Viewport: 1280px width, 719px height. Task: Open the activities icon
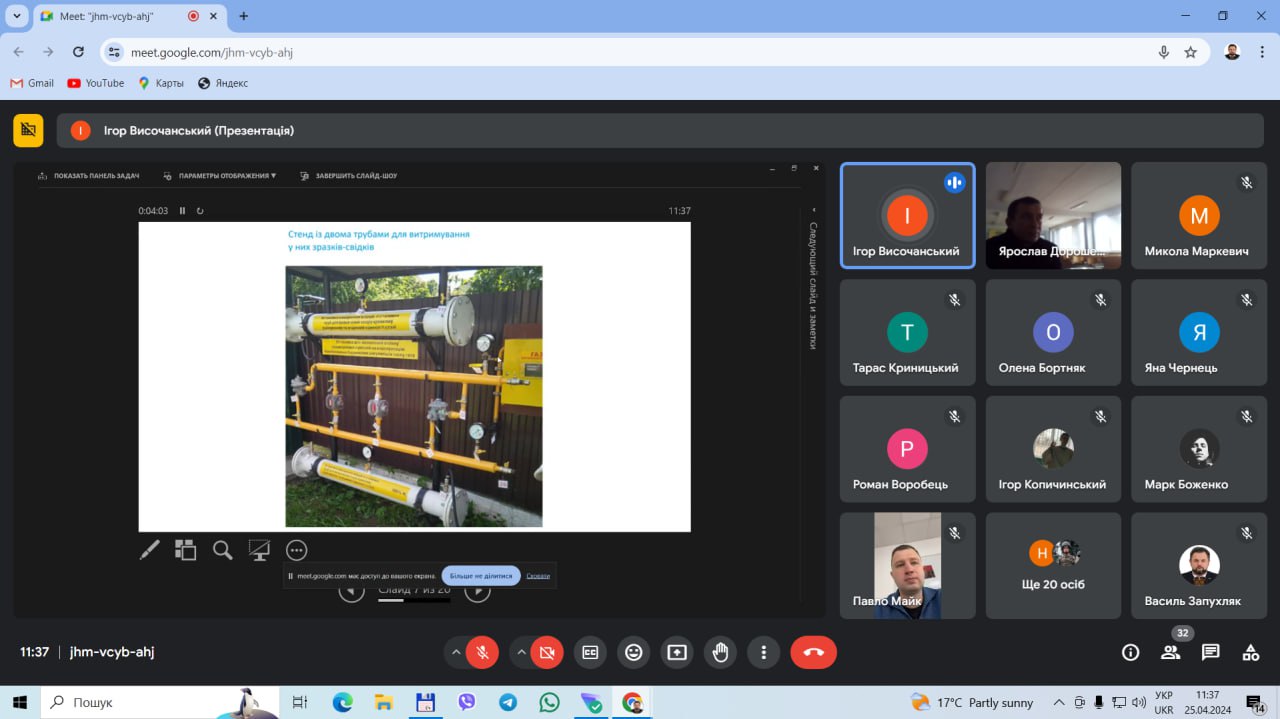1250,652
